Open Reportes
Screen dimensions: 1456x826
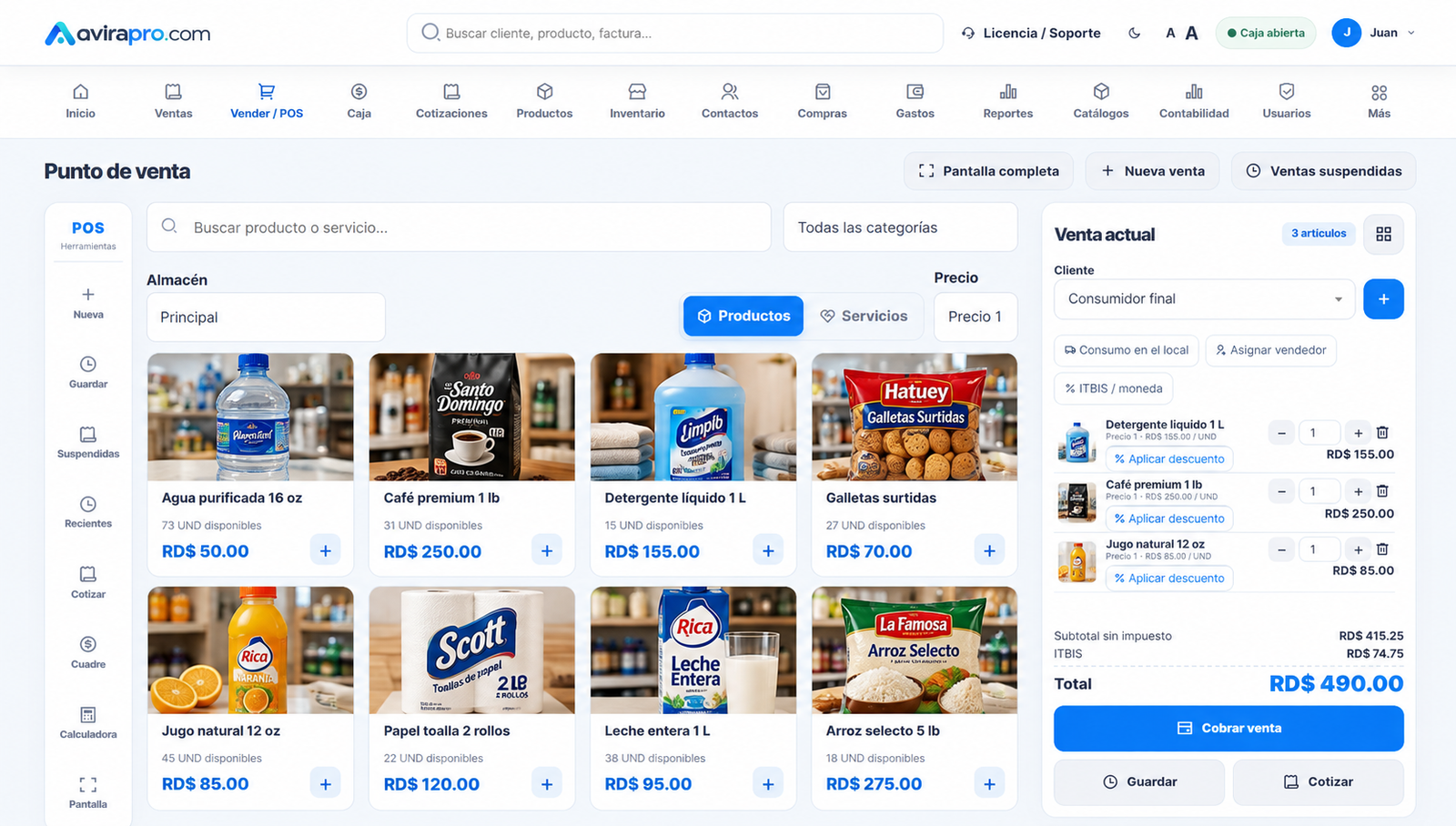[1008, 101]
